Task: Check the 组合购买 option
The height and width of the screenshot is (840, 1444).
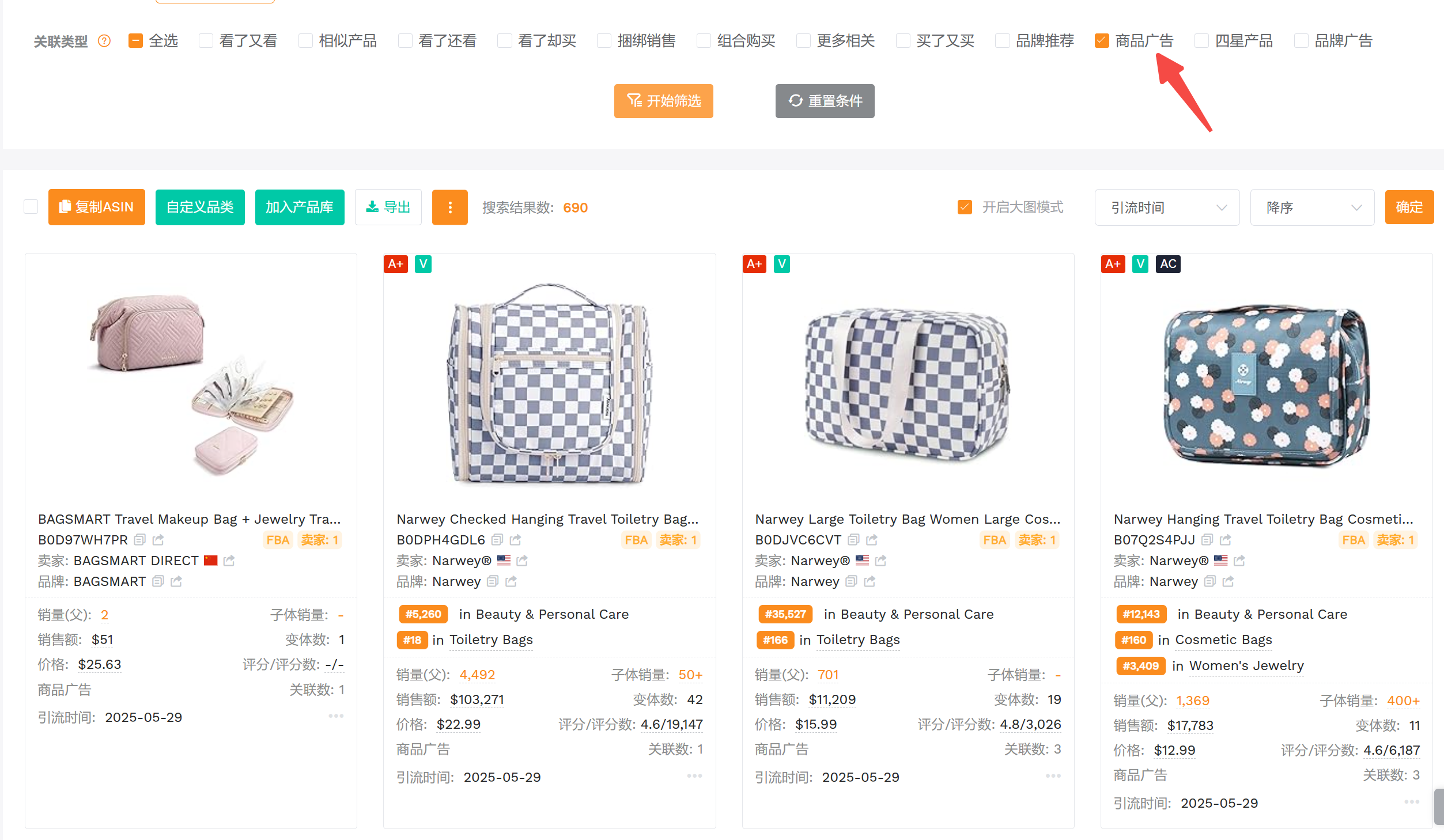Action: [704, 41]
